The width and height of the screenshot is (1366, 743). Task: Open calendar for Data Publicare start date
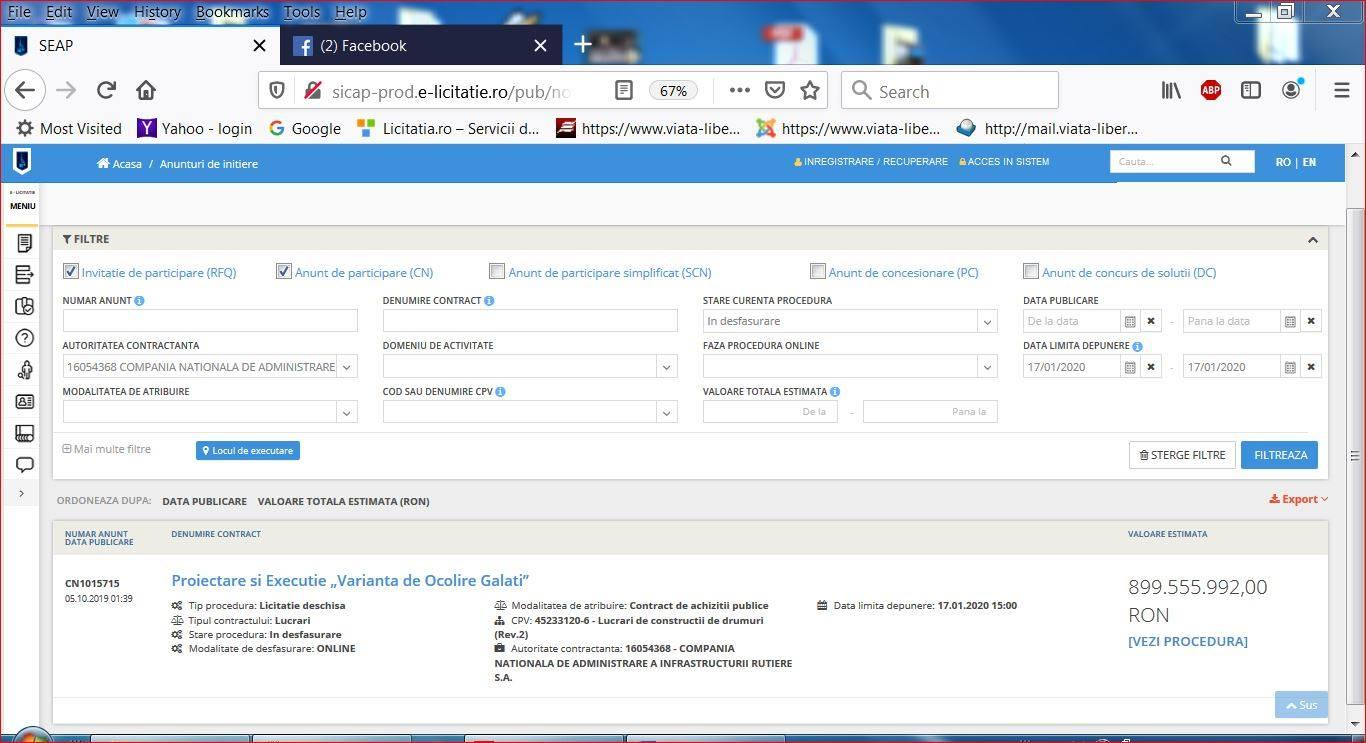coord(1130,321)
